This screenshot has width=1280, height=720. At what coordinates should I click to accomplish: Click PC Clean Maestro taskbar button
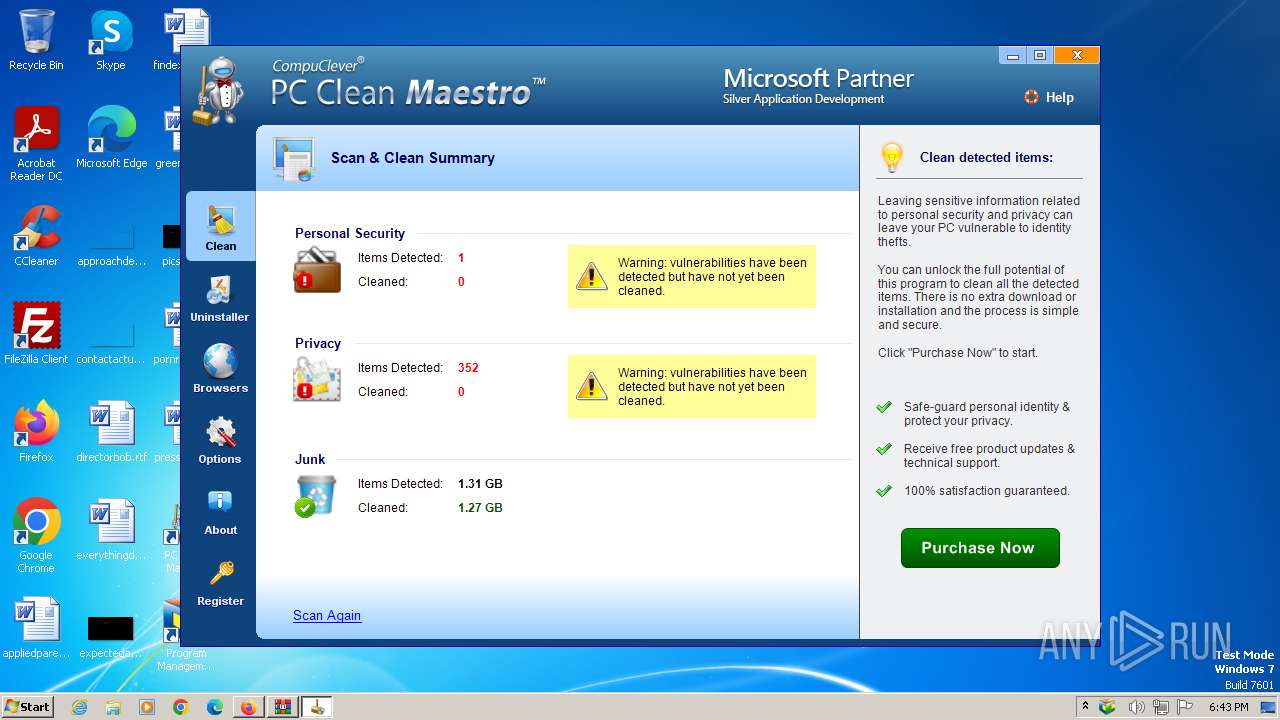(317, 707)
